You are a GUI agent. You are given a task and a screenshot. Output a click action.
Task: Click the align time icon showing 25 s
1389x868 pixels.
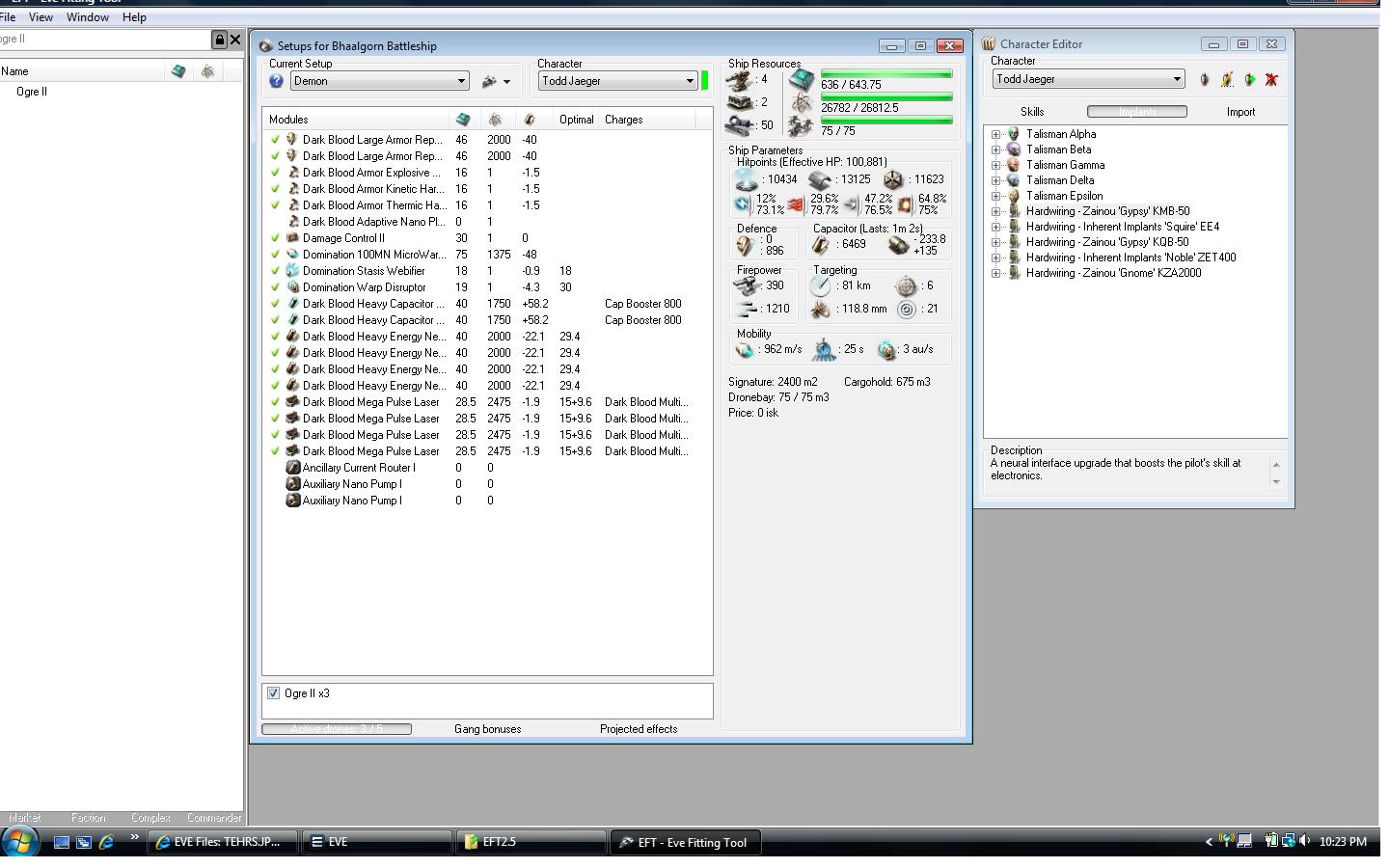pyautogui.click(x=824, y=350)
